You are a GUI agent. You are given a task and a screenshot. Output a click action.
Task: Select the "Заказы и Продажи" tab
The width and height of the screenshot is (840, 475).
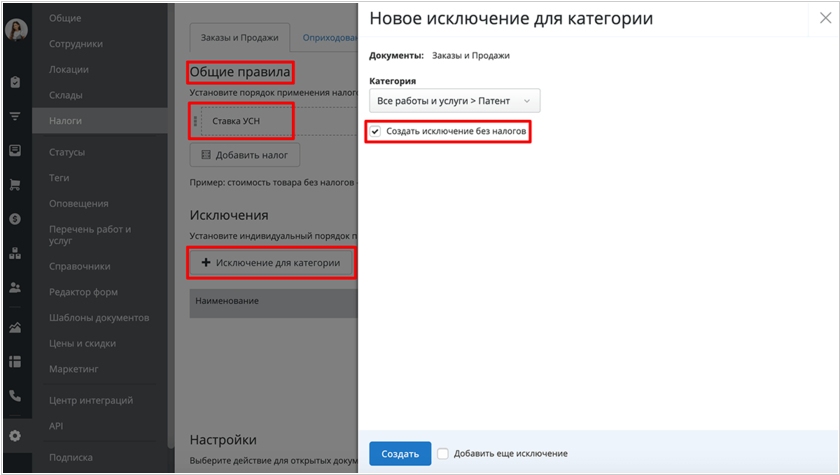[x=239, y=37]
